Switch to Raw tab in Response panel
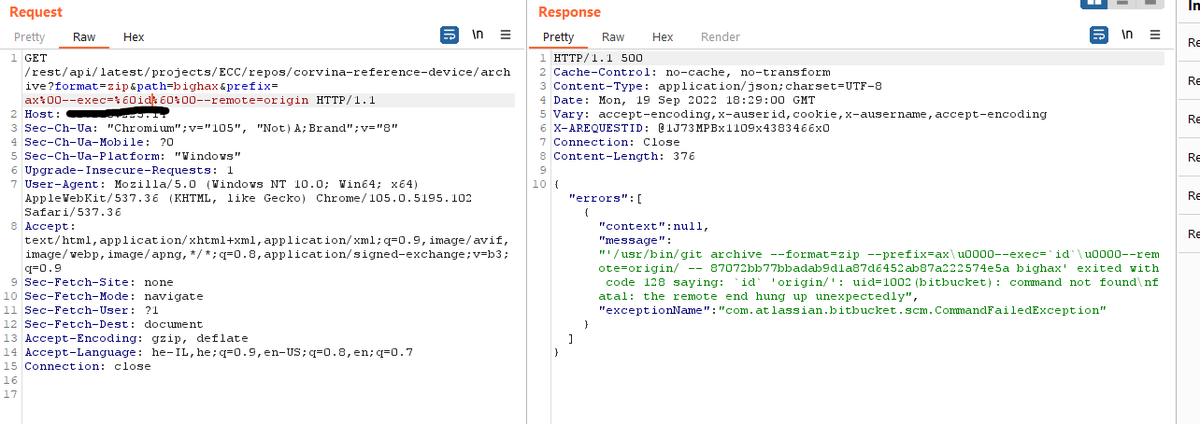 [x=613, y=37]
